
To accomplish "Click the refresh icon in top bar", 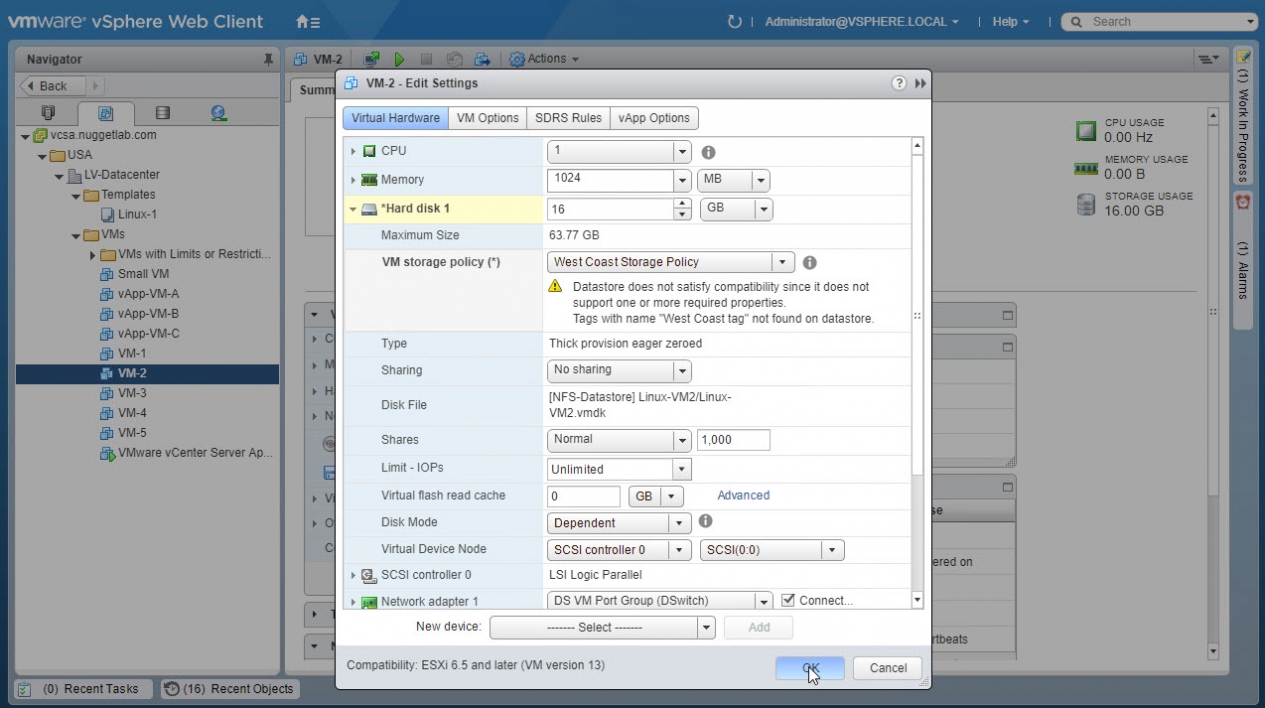I will click(x=735, y=21).
